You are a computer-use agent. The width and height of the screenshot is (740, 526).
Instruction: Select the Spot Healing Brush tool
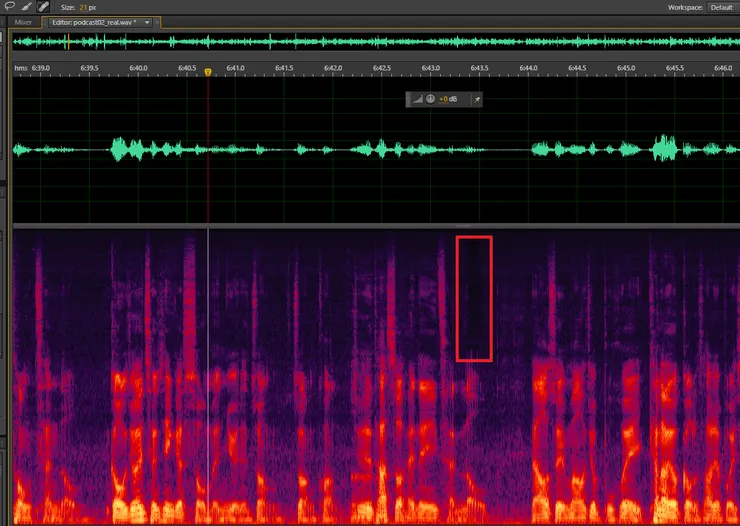(43, 7)
